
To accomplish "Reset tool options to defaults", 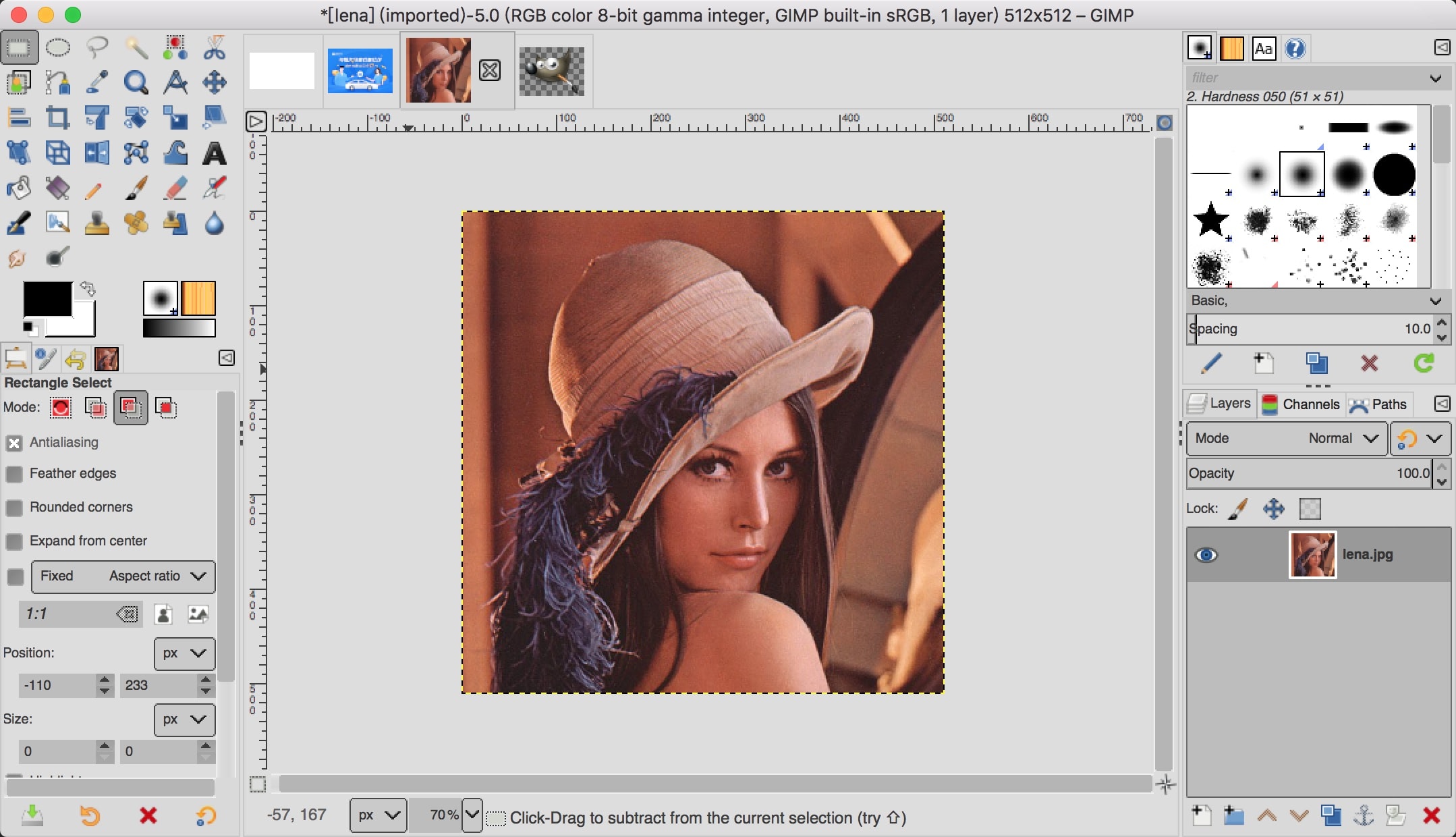I will (x=206, y=816).
